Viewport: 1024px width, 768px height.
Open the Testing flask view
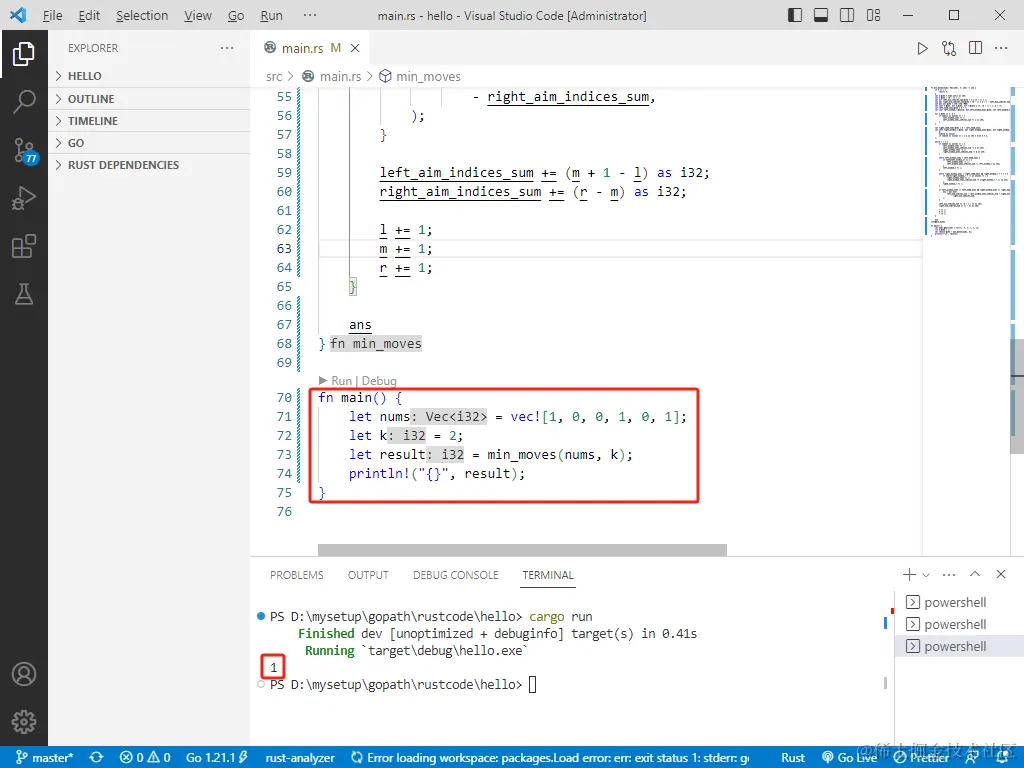[24, 294]
